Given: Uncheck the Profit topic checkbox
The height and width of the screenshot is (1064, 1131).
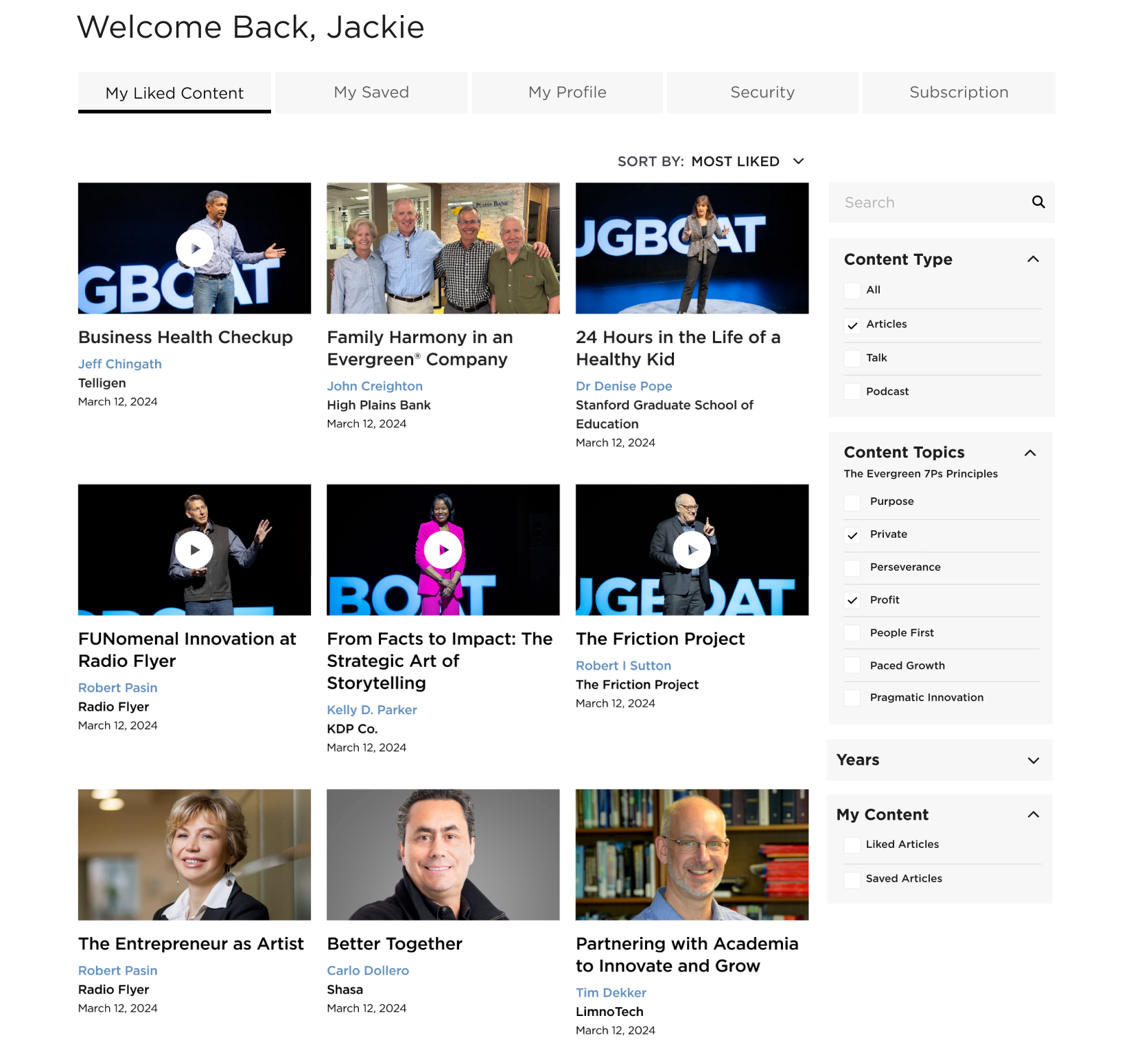Looking at the screenshot, I should (852, 600).
